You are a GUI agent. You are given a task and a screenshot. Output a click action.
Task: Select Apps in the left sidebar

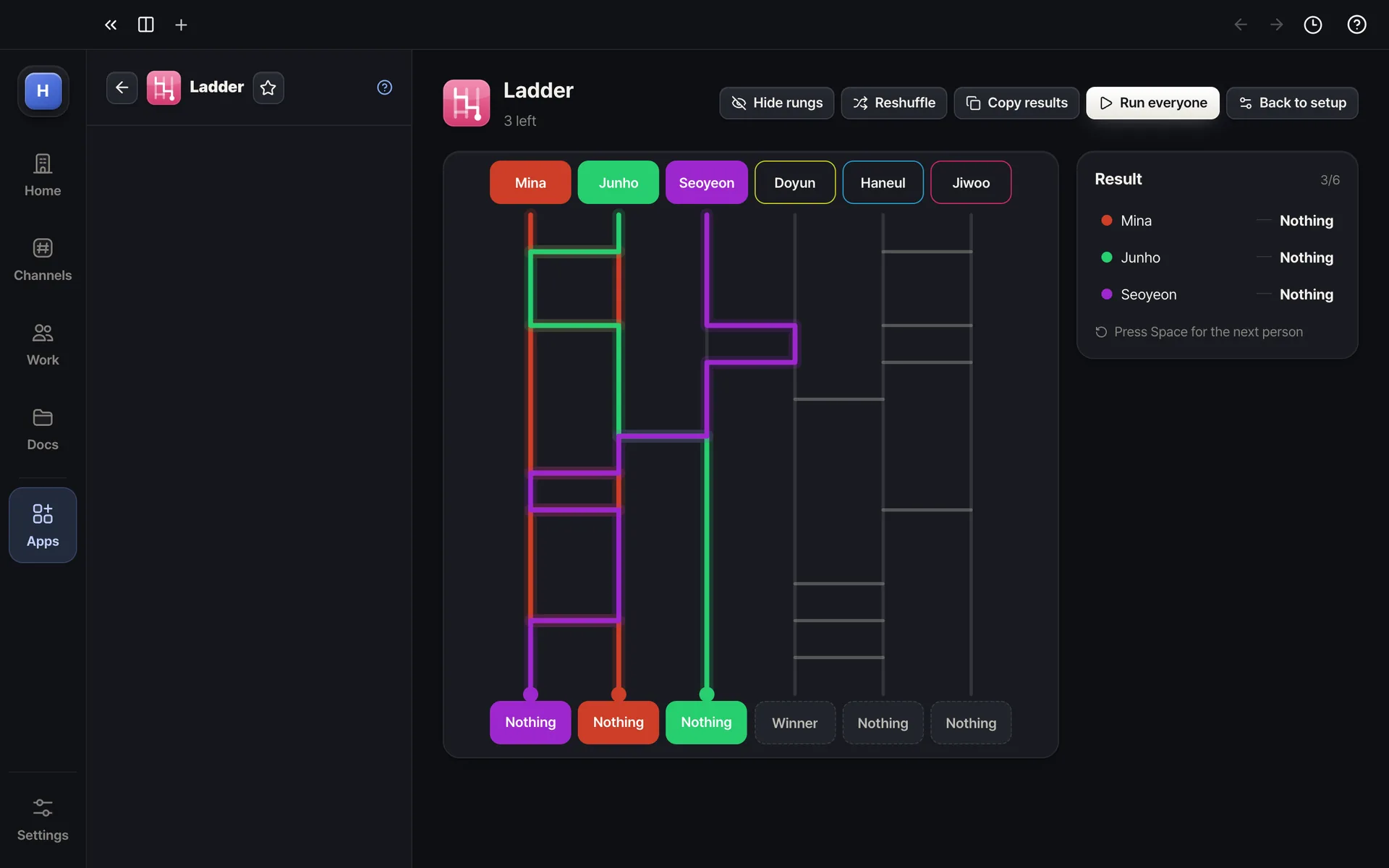click(x=43, y=525)
